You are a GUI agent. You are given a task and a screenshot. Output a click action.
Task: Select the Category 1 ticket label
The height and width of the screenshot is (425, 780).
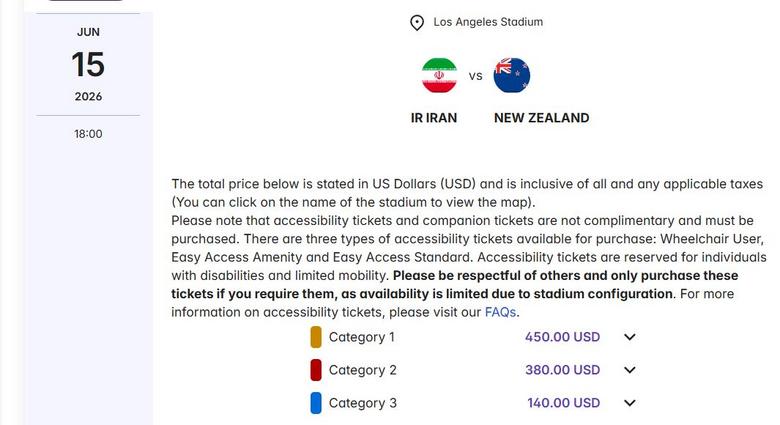362,337
